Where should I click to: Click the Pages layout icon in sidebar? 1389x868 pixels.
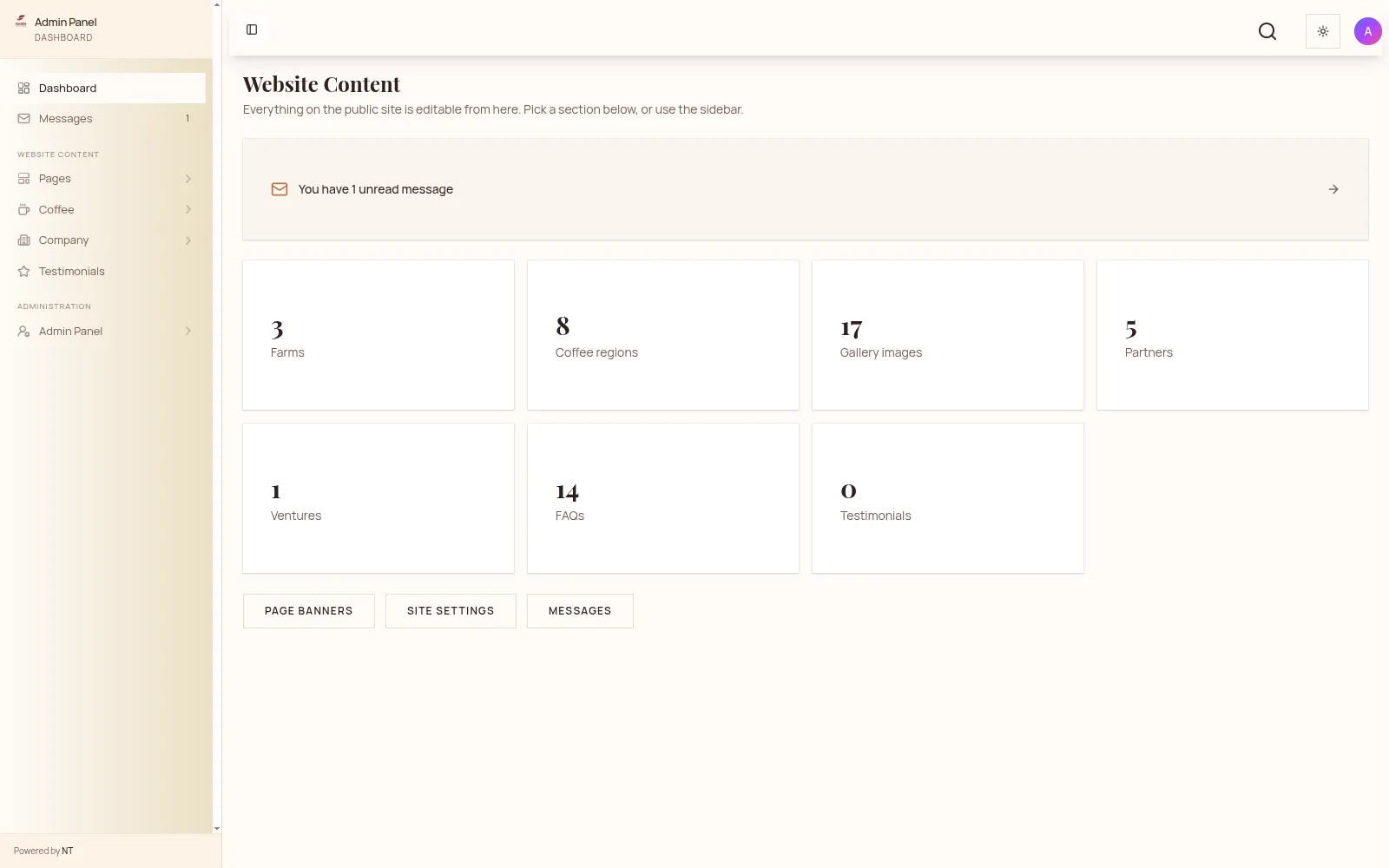tap(24, 179)
